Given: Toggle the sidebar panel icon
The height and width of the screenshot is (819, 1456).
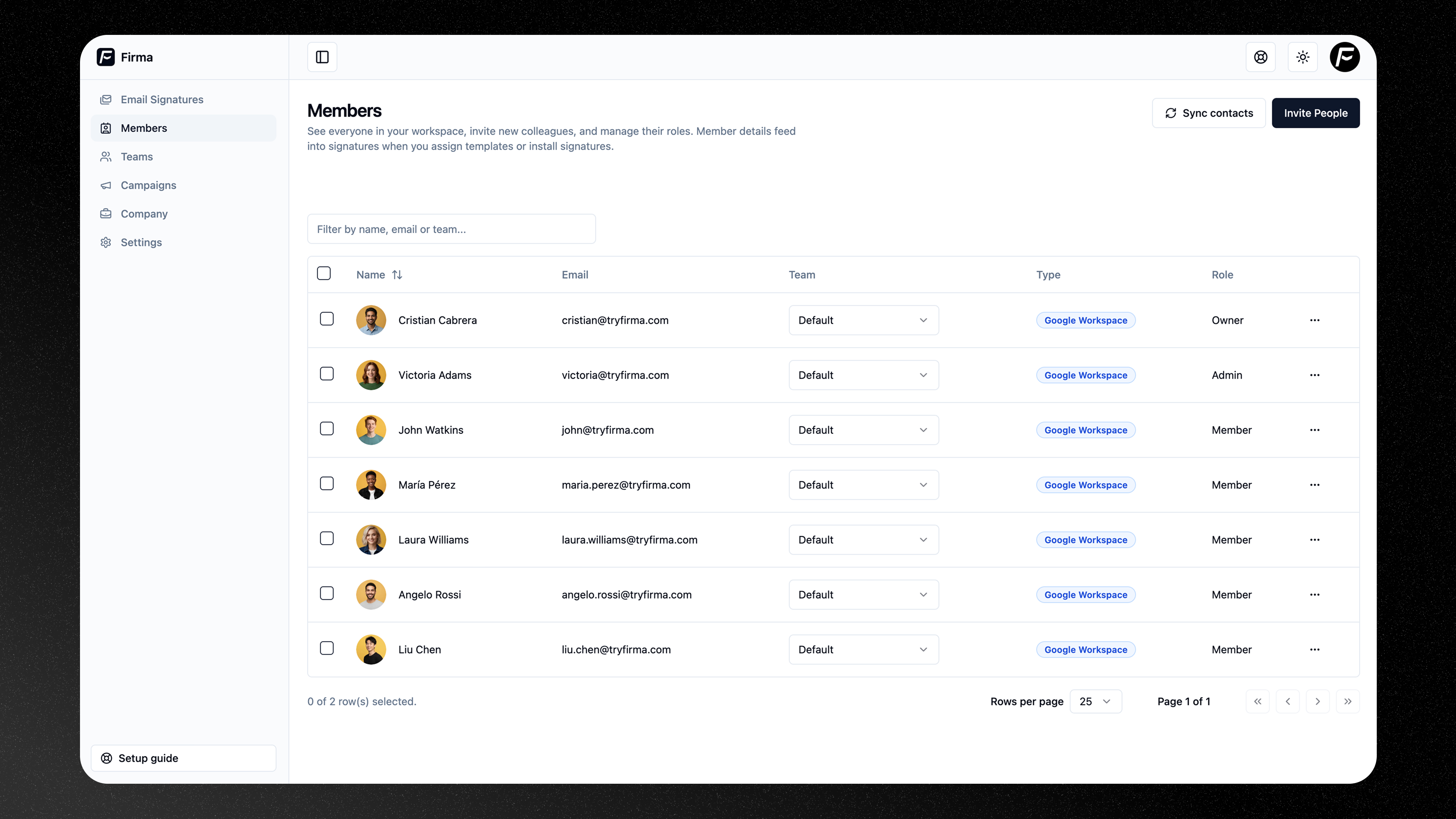Looking at the screenshot, I should click(x=322, y=57).
